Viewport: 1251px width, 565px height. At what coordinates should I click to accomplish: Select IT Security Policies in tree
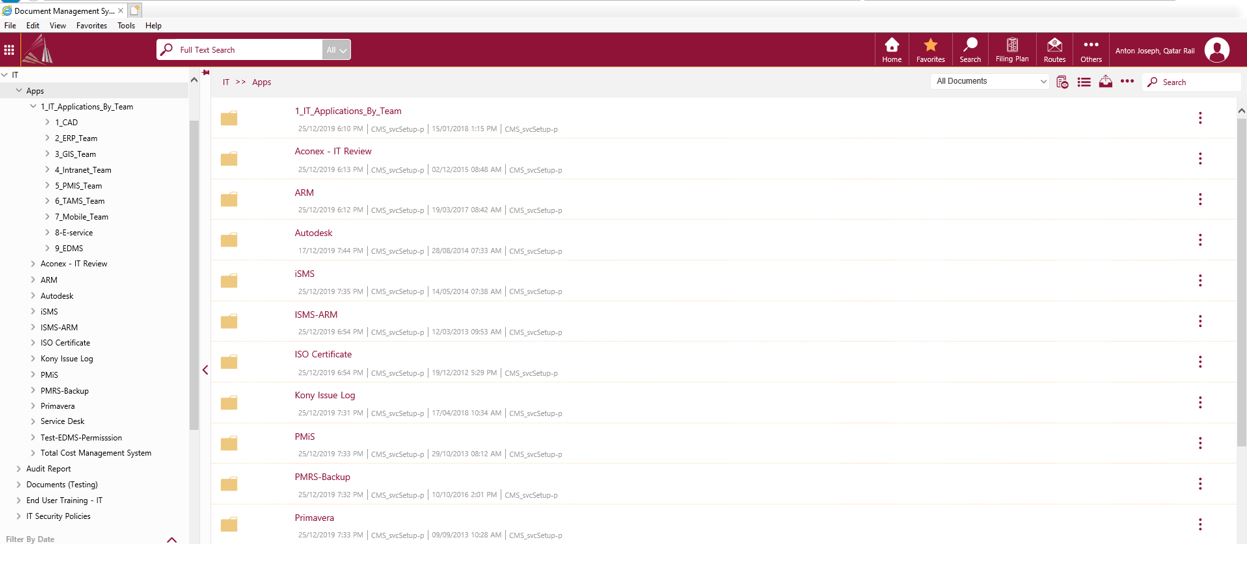[x=58, y=516]
